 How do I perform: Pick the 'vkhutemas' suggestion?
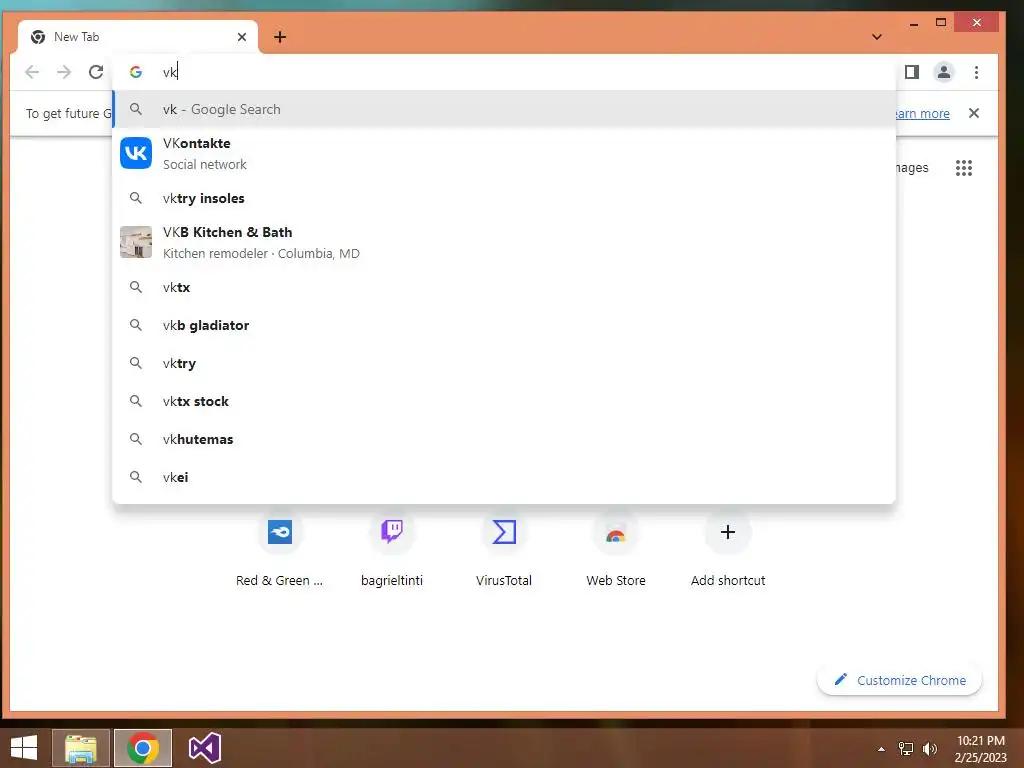pos(504,439)
